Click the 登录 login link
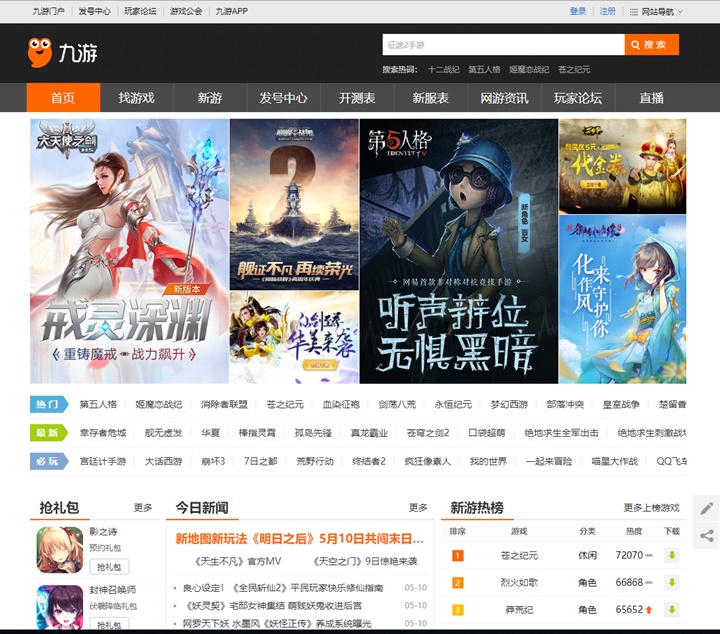Viewport: 720px width, 634px height. click(x=578, y=11)
